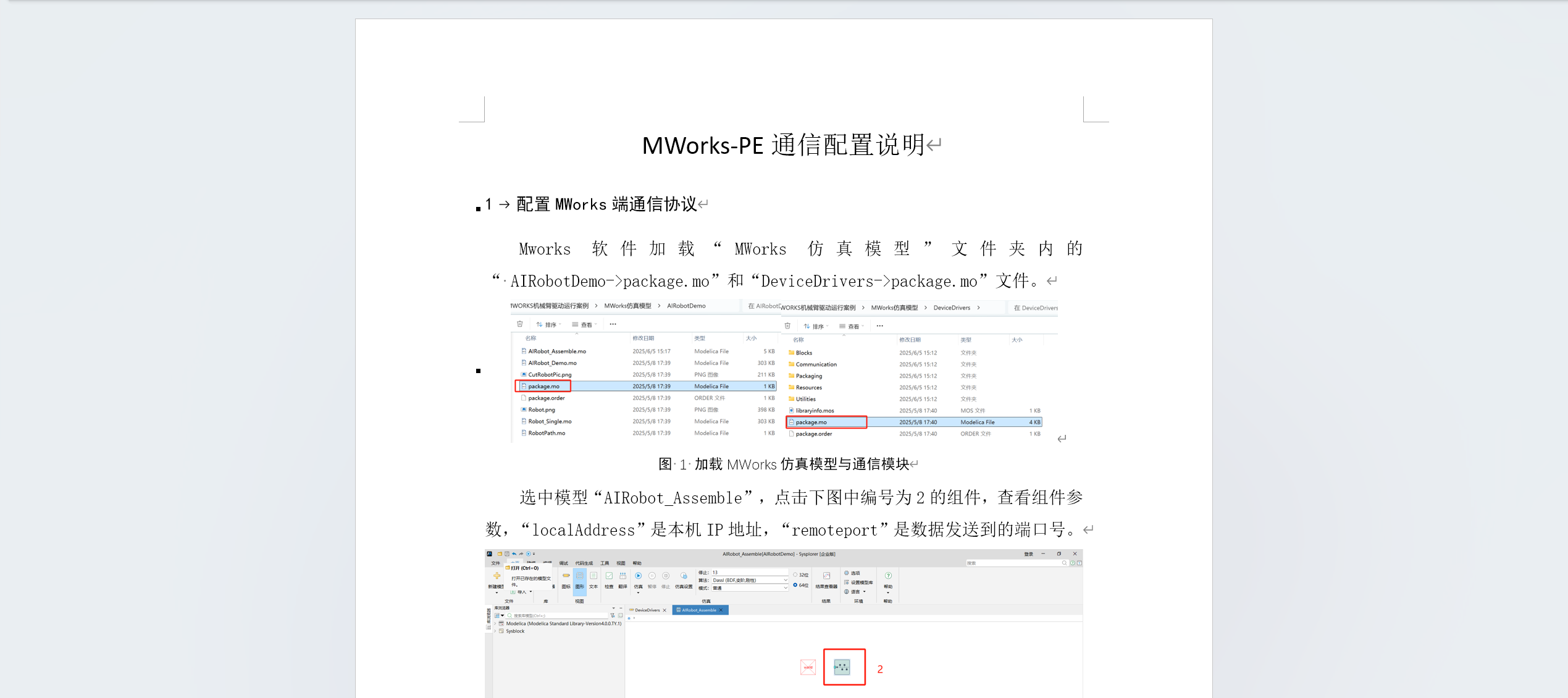Click the 导入 import button in Sysplorer ribbon
Viewport: 1568px width, 698px height.
point(522,592)
